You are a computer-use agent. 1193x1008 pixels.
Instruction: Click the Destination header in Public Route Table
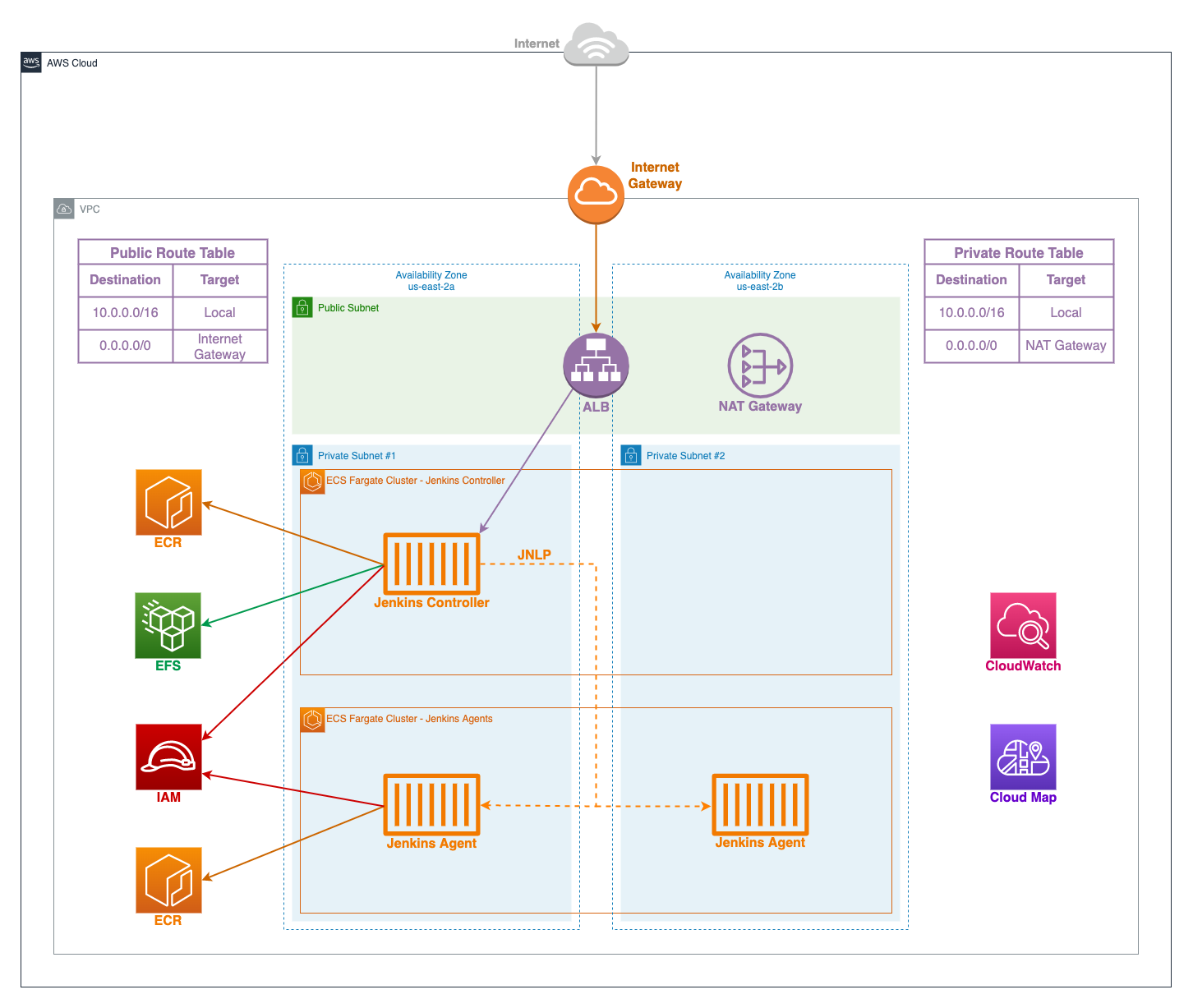click(125, 279)
